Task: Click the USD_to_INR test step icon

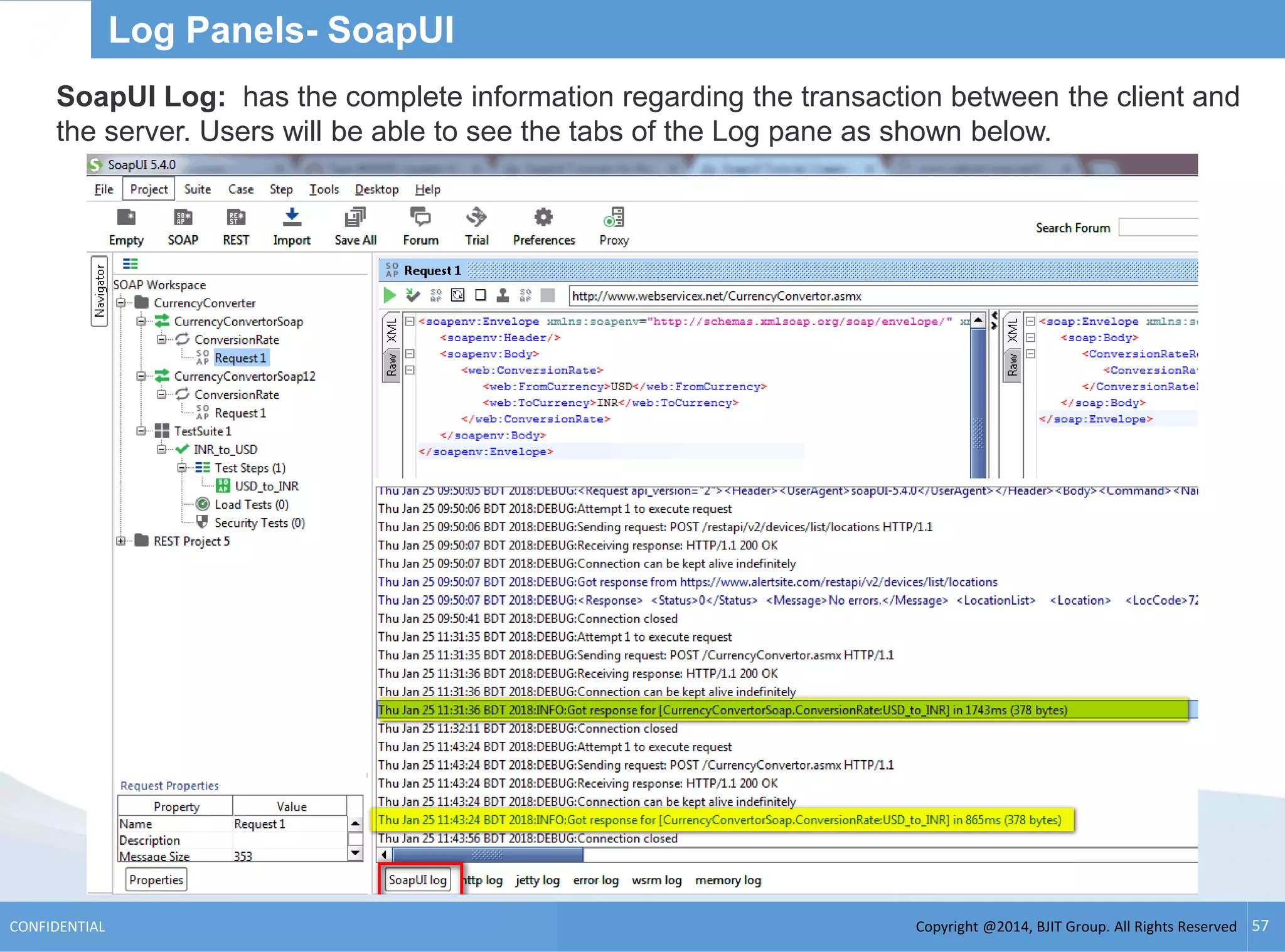Action: [x=223, y=485]
